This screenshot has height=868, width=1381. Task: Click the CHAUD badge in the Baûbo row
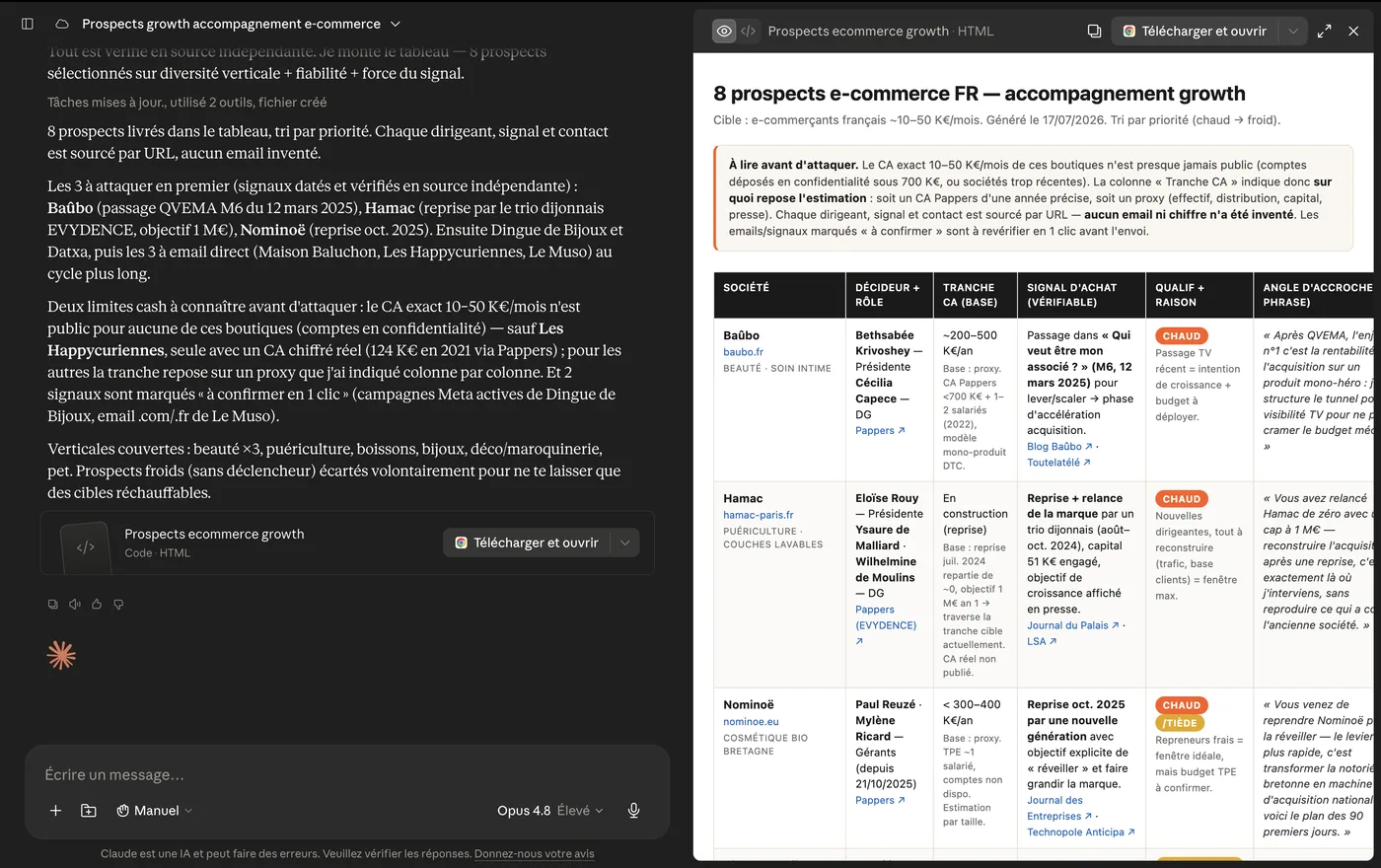[x=1182, y=336]
